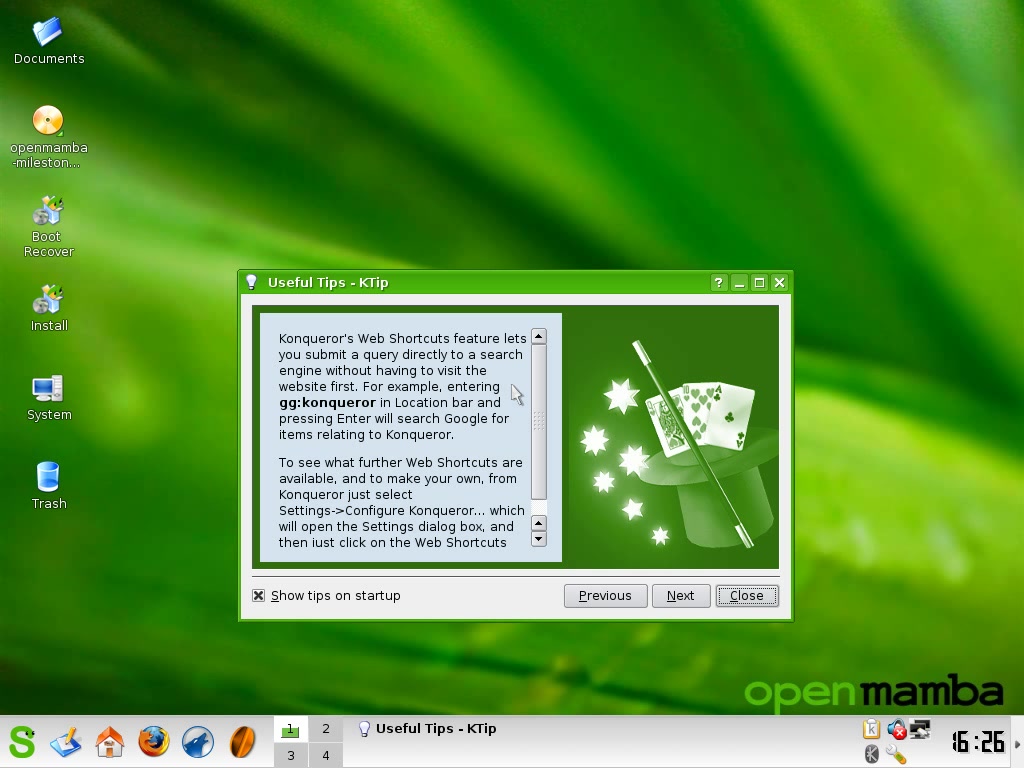Launch the blue wolf icon application in panel

click(197, 742)
